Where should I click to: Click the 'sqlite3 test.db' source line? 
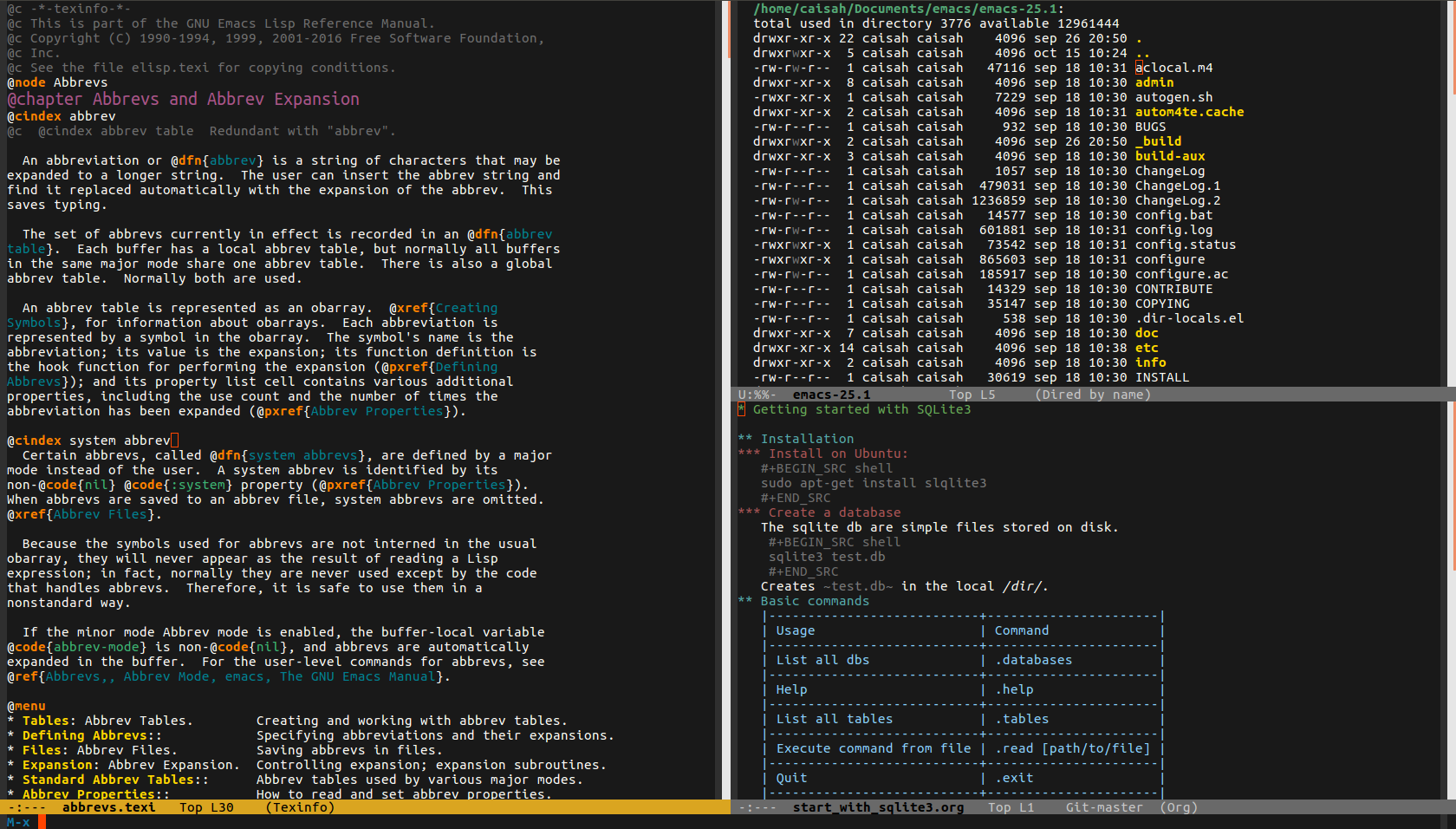coord(827,557)
